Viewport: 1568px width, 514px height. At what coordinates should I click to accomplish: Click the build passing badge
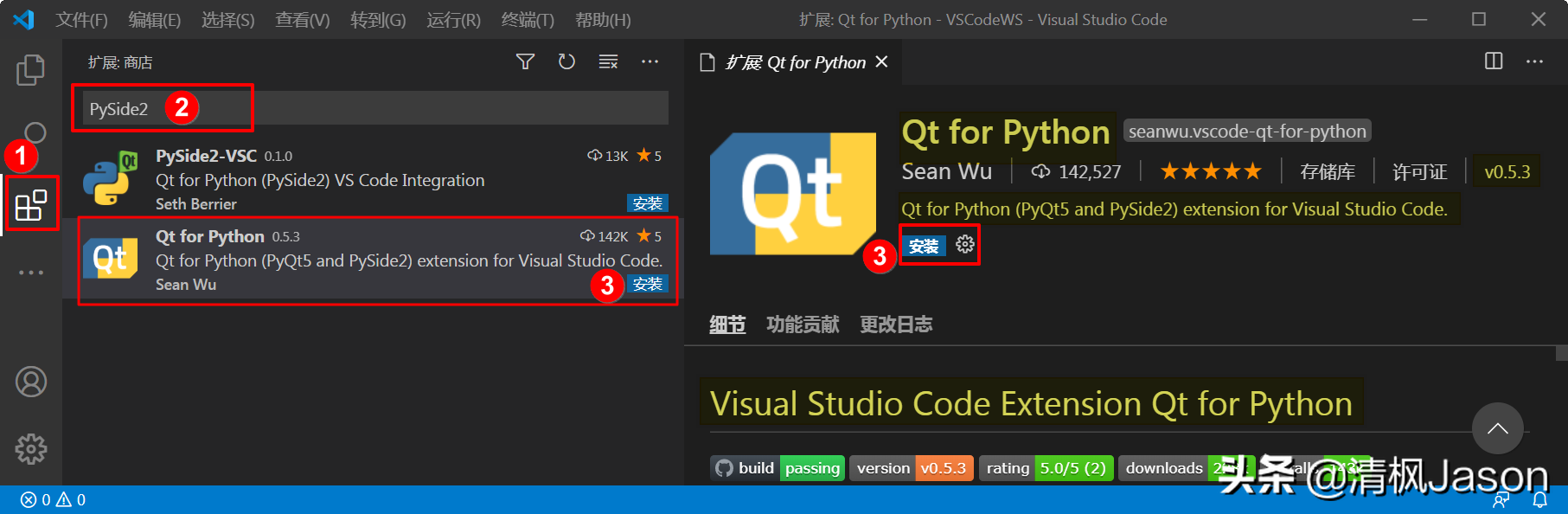(x=778, y=468)
